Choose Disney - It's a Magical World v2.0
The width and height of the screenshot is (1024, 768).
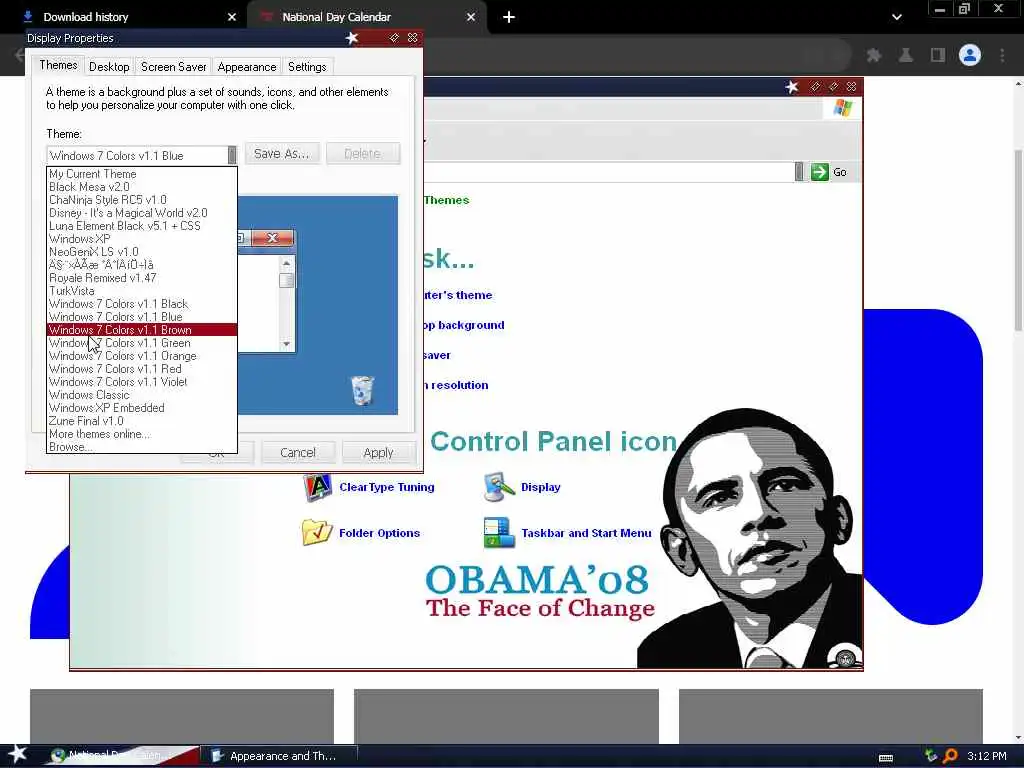click(x=142, y=213)
